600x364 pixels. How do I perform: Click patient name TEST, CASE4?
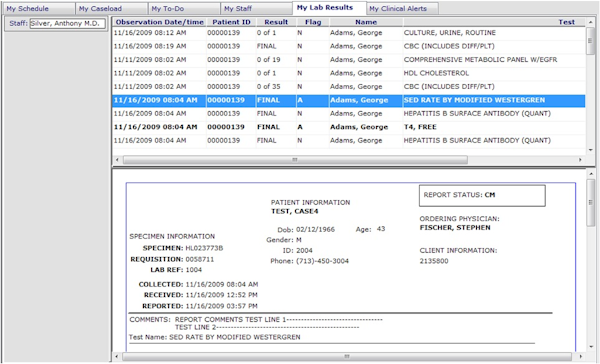295,211
